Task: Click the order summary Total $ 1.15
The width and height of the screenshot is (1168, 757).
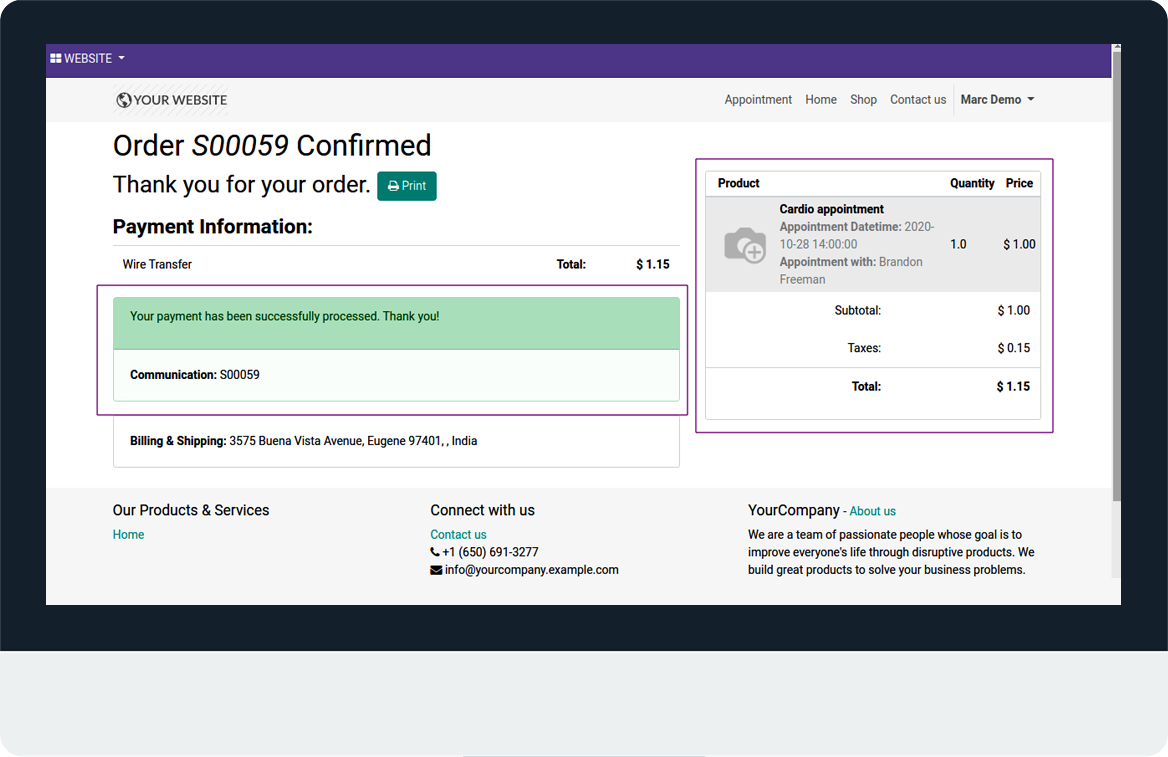Action: tap(1013, 387)
